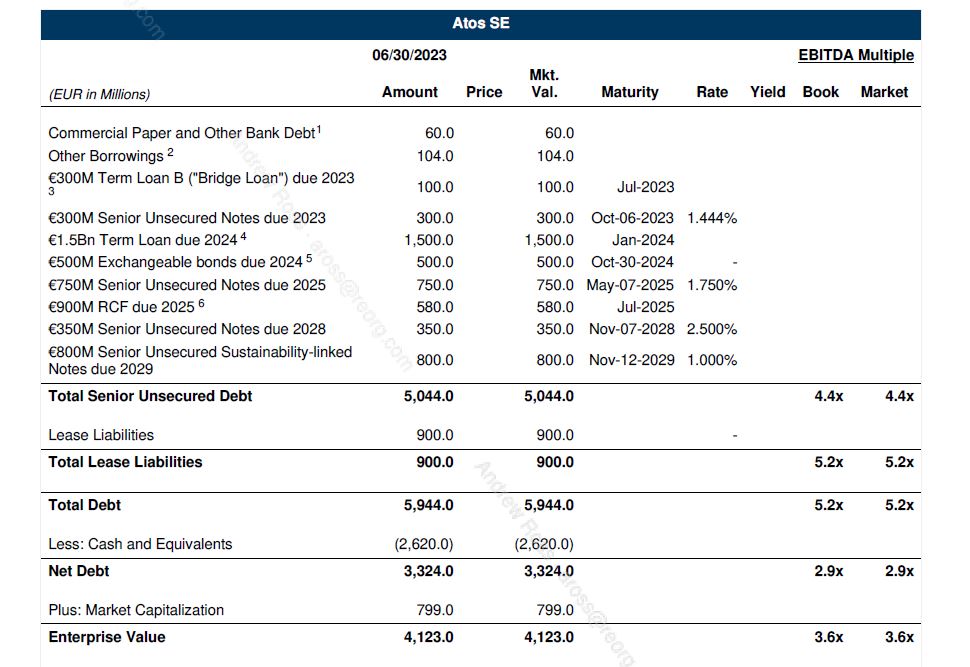This screenshot has width=970, height=667.
Task: Click Enterprise Value Market multiple 3.6x
Action: [899, 637]
